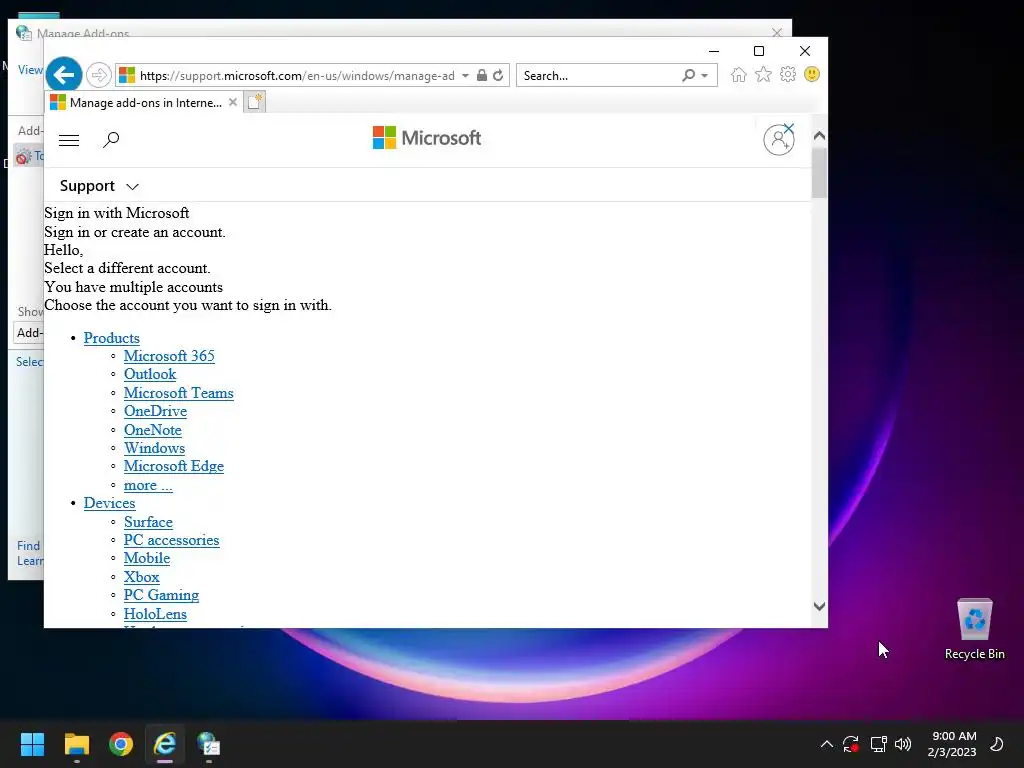This screenshot has width=1024, height=768.
Task: Click the lock security icon in address bar
Action: (x=482, y=75)
